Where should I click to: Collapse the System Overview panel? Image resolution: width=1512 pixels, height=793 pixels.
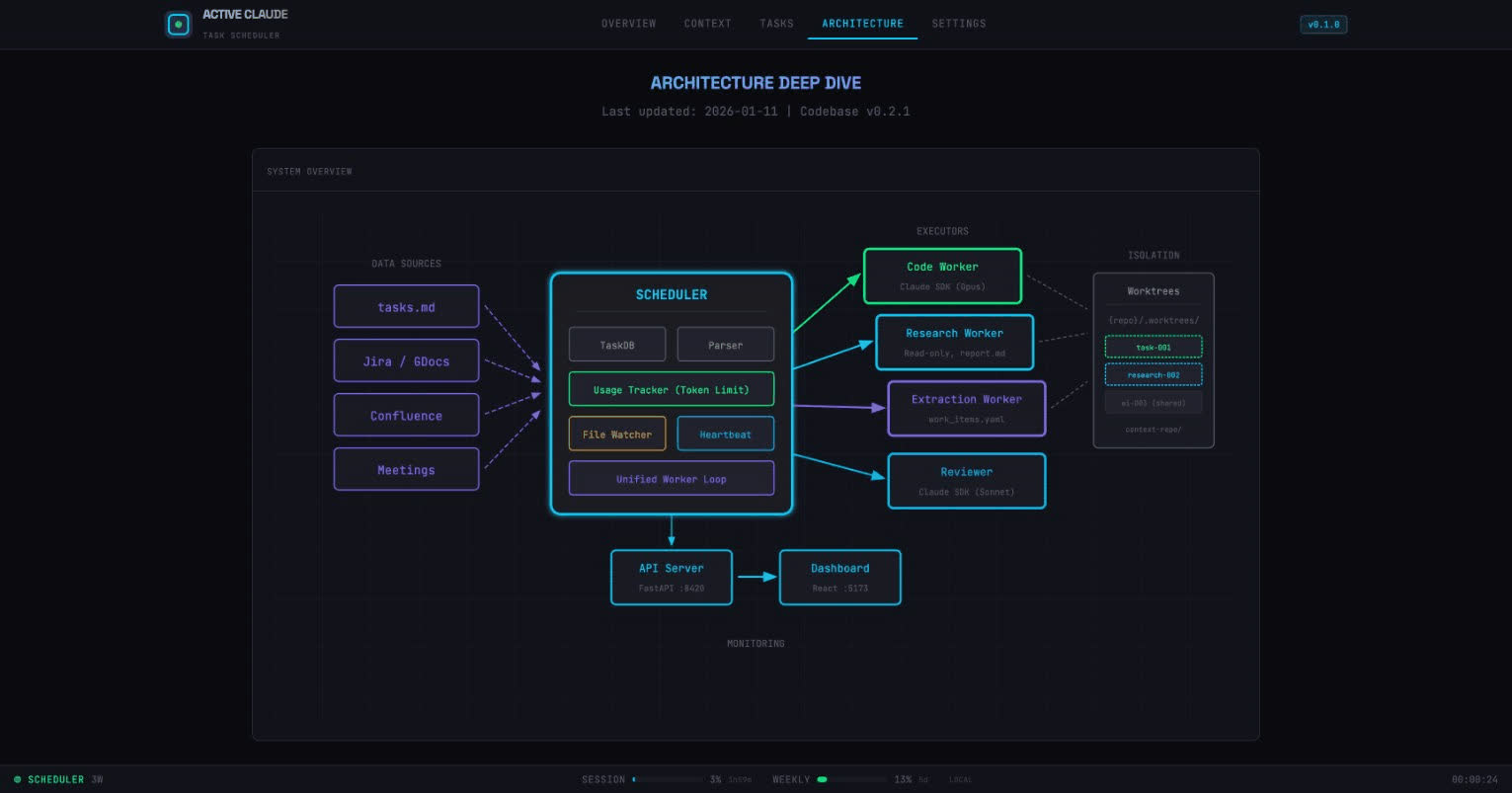click(x=309, y=170)
